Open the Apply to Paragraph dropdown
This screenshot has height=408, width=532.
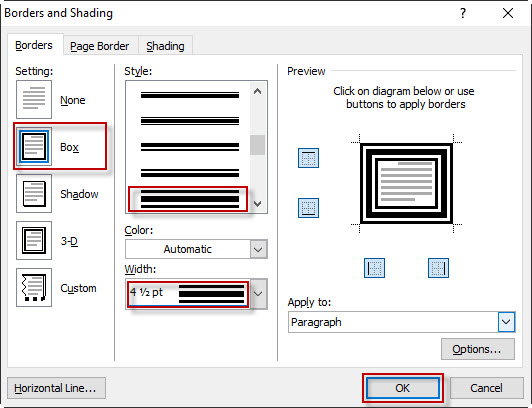click(401, 322)
